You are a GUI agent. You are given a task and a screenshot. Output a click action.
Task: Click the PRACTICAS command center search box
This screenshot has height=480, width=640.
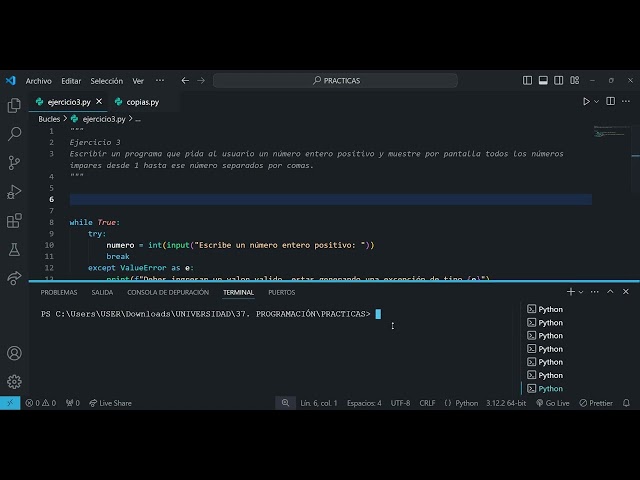335,80
